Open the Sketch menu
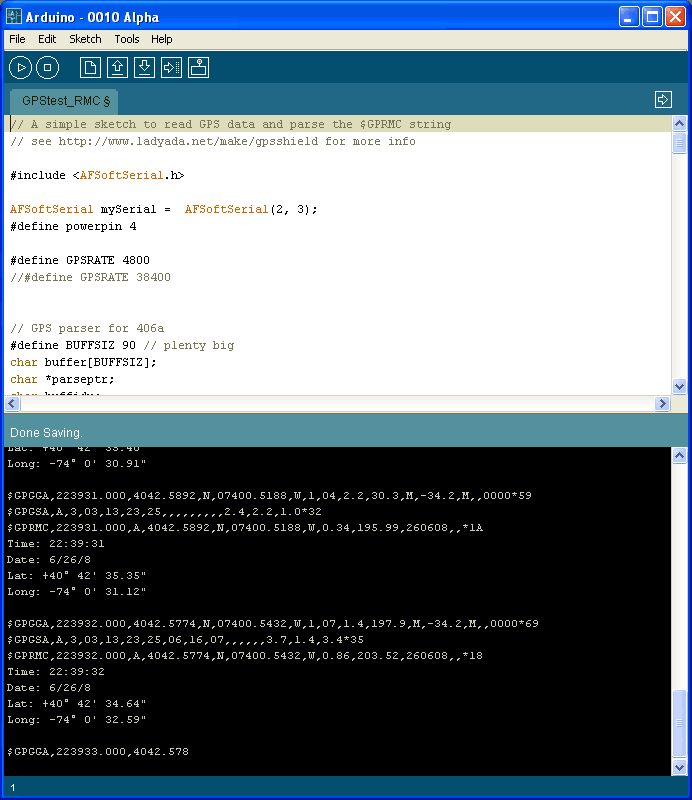The width and height of the screenshot is (692, 800). pyautogui.click(x=85, y=39)
